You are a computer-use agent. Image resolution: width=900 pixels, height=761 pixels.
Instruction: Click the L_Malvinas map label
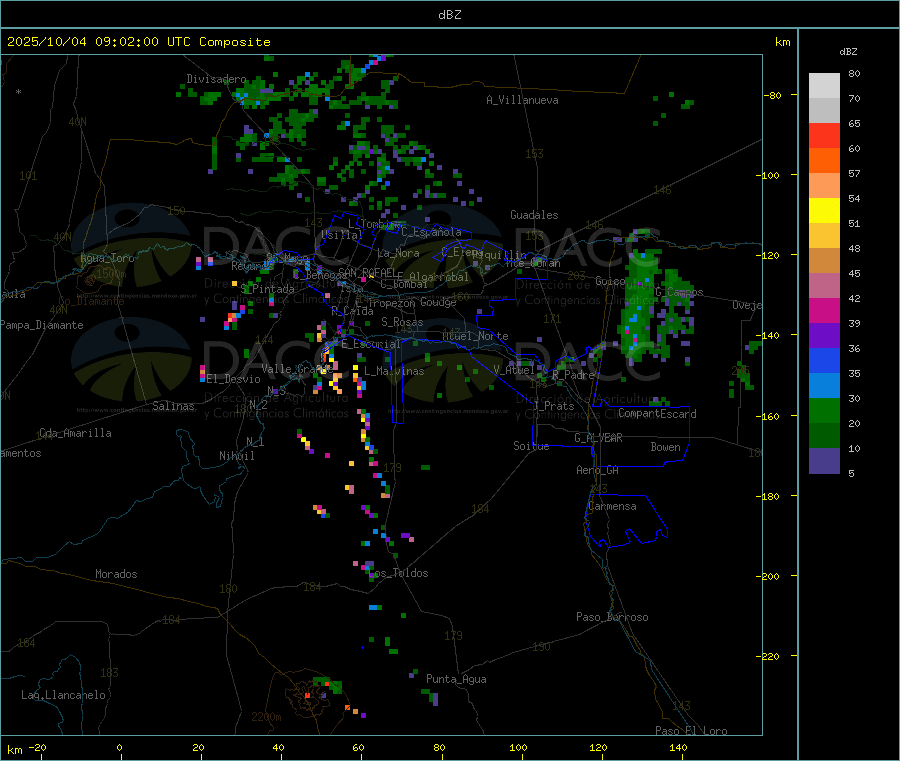394,371
